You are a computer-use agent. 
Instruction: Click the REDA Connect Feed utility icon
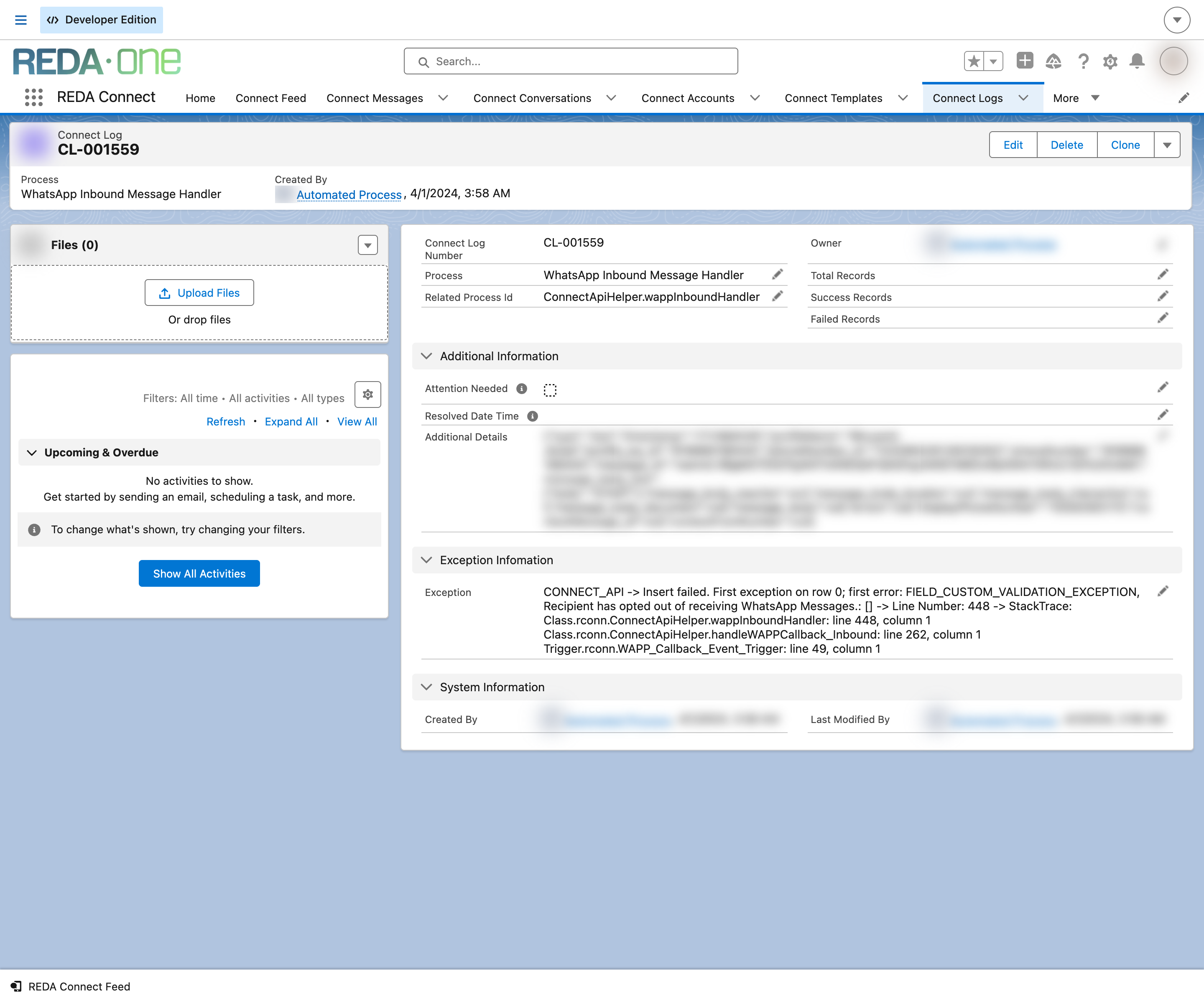coord(16,986)
